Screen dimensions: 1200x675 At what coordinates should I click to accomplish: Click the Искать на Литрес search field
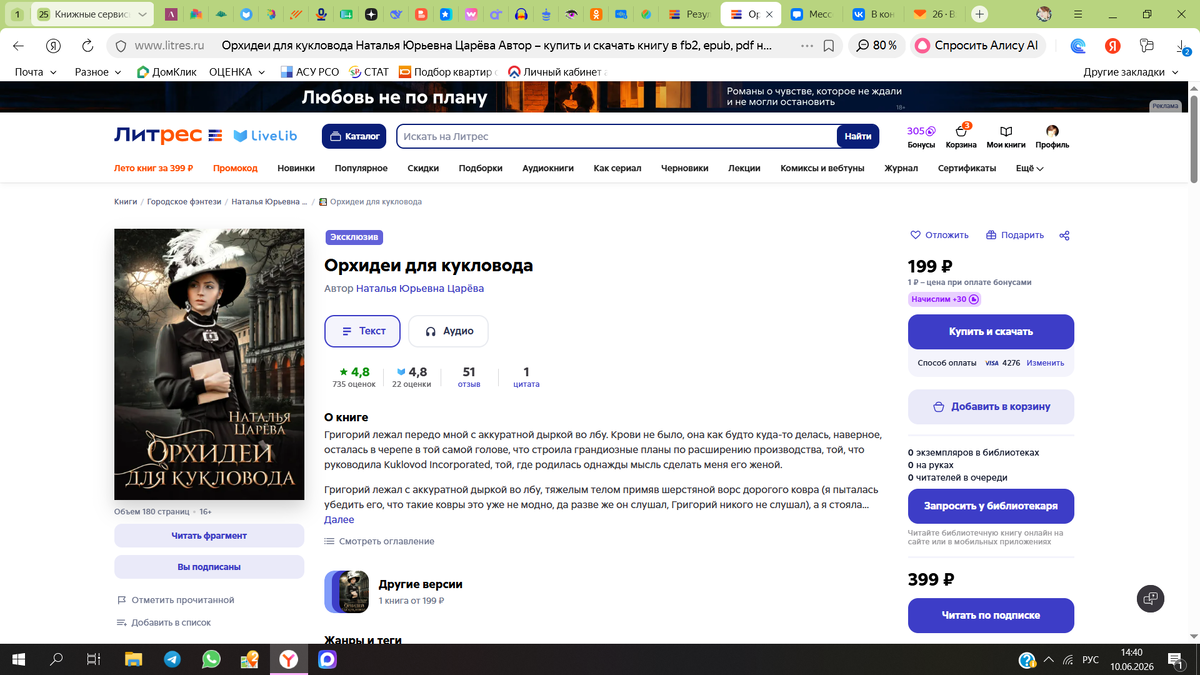pos(616,136)
